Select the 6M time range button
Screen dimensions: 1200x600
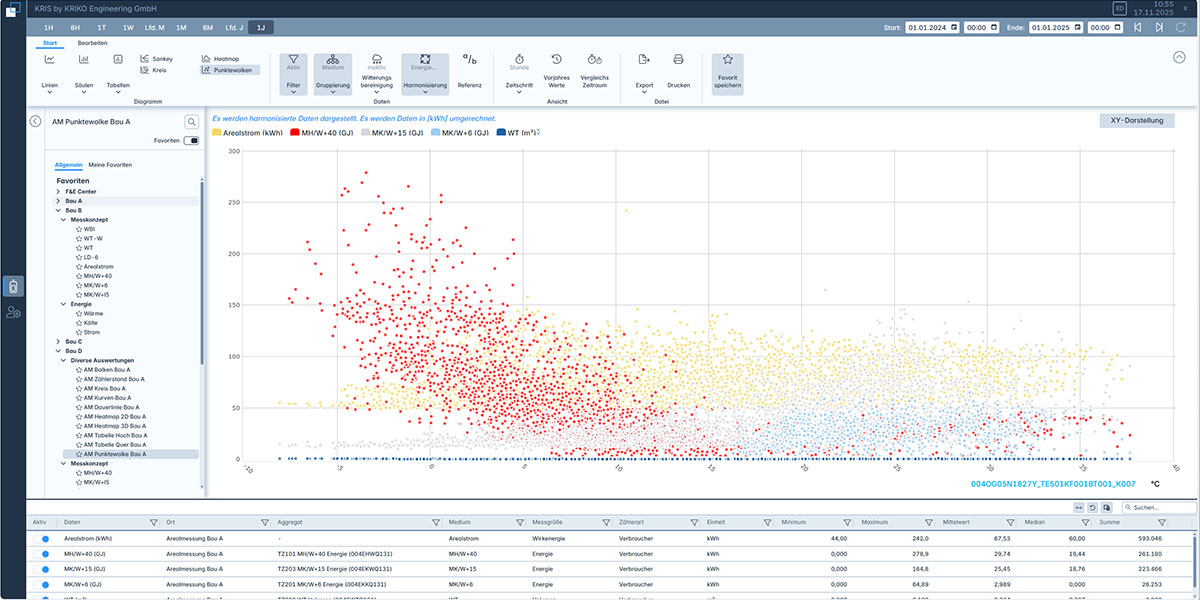[207, 28]
